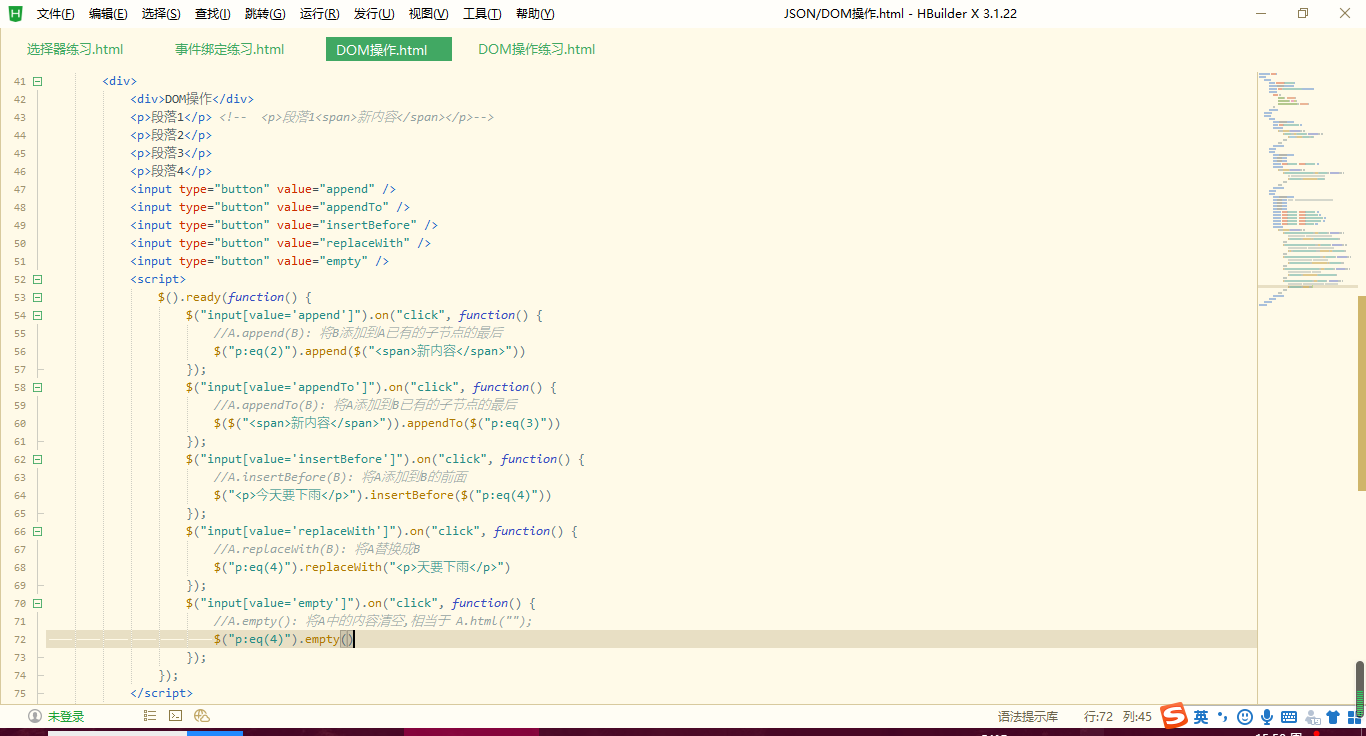
Task: Click the editor vertical scrollbar thumb
Action: (x=1361, y=393)
